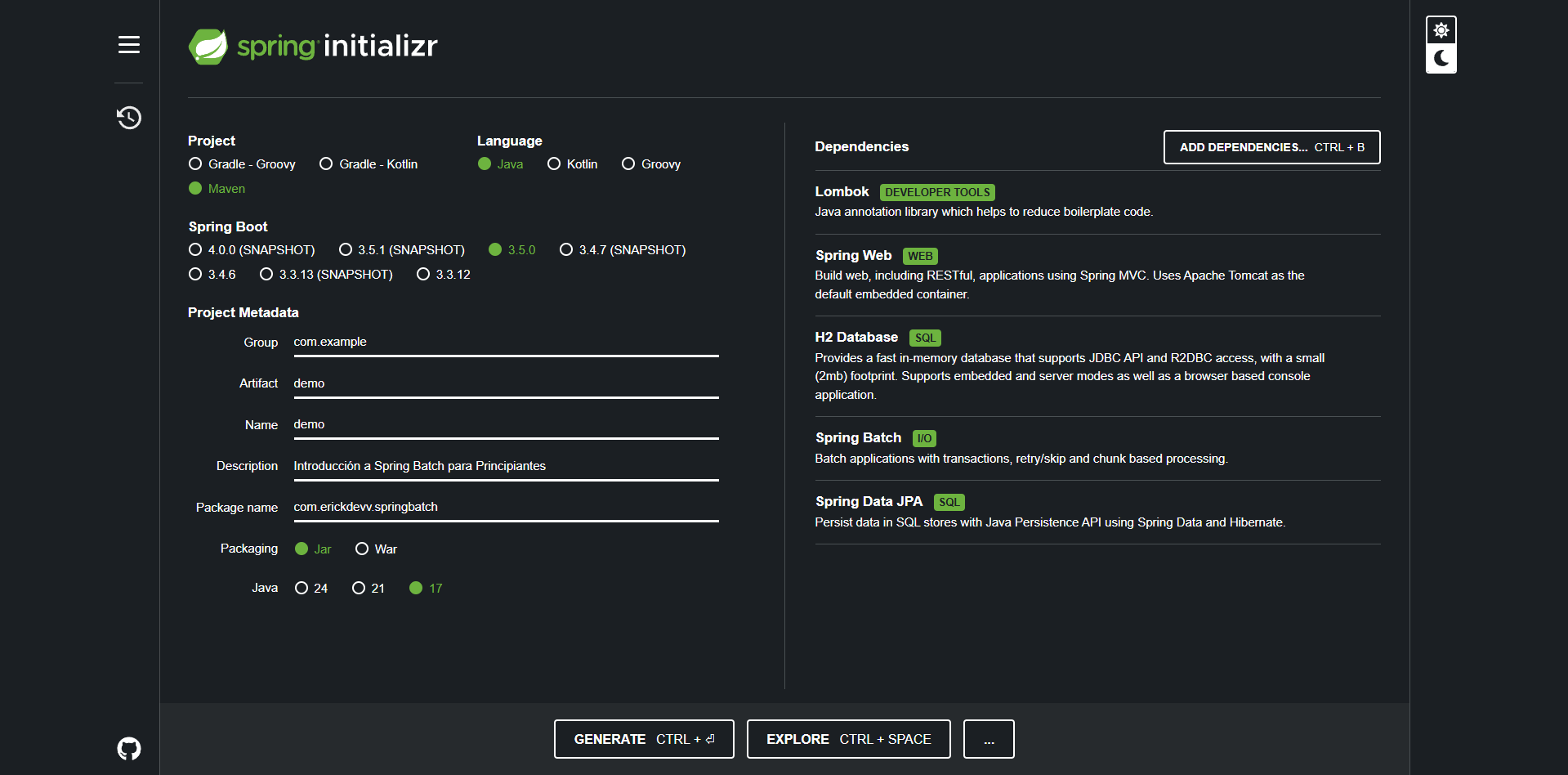Open the GitHub icon in the sidebar

pos(128,748)
